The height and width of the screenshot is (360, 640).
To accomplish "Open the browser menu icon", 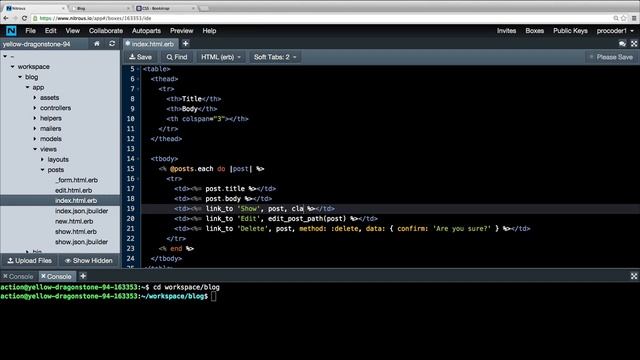I will click(634, 18).
